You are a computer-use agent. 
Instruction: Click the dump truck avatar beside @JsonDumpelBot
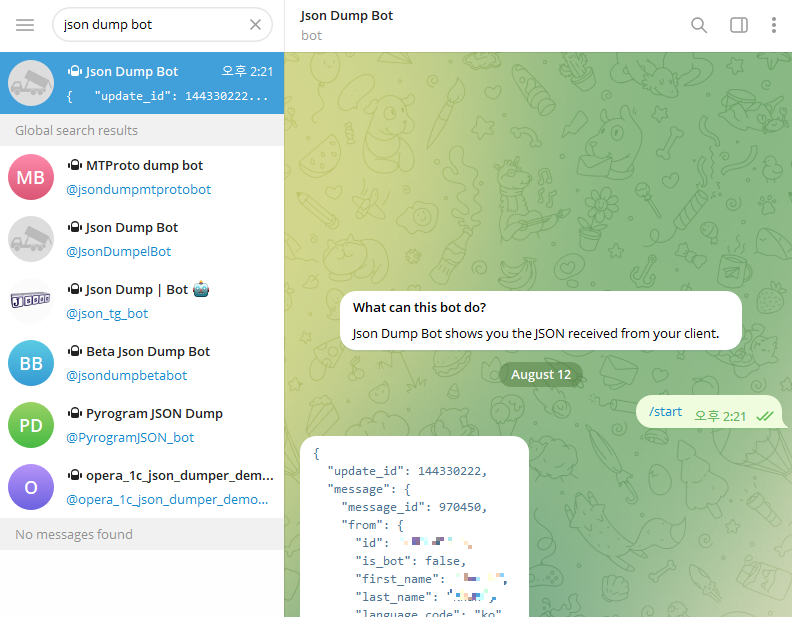[x=31, y=239]
